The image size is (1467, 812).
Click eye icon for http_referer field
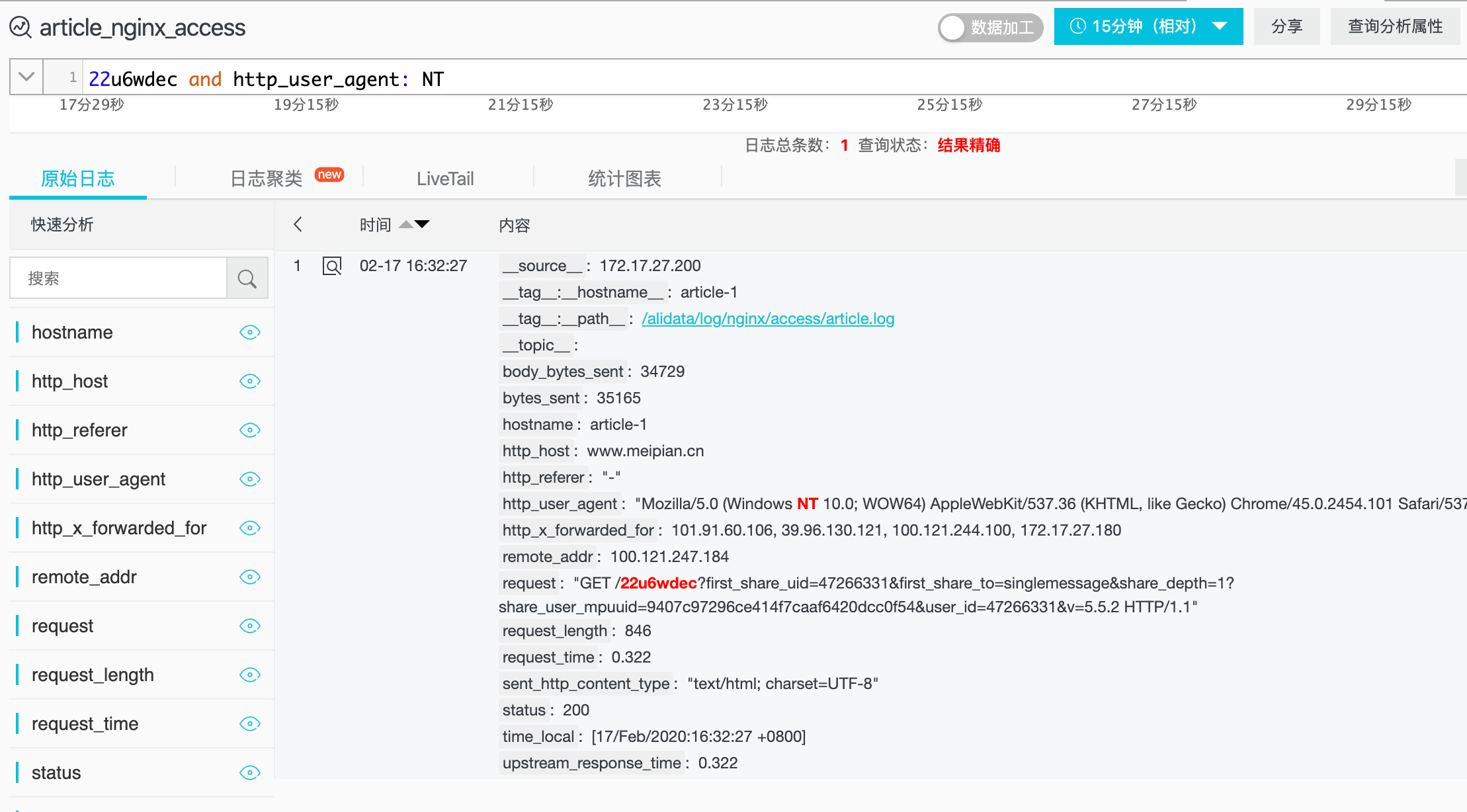pos(249,430)
